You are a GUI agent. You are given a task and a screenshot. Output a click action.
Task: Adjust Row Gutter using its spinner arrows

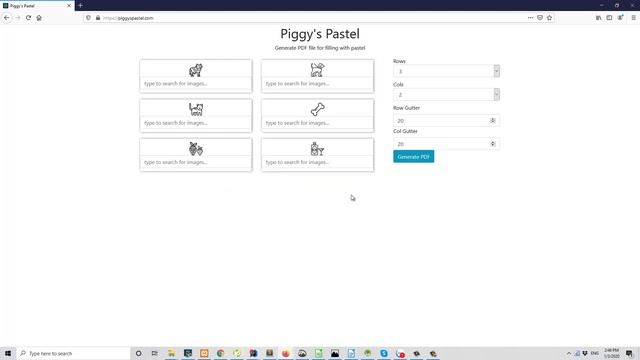493,120
